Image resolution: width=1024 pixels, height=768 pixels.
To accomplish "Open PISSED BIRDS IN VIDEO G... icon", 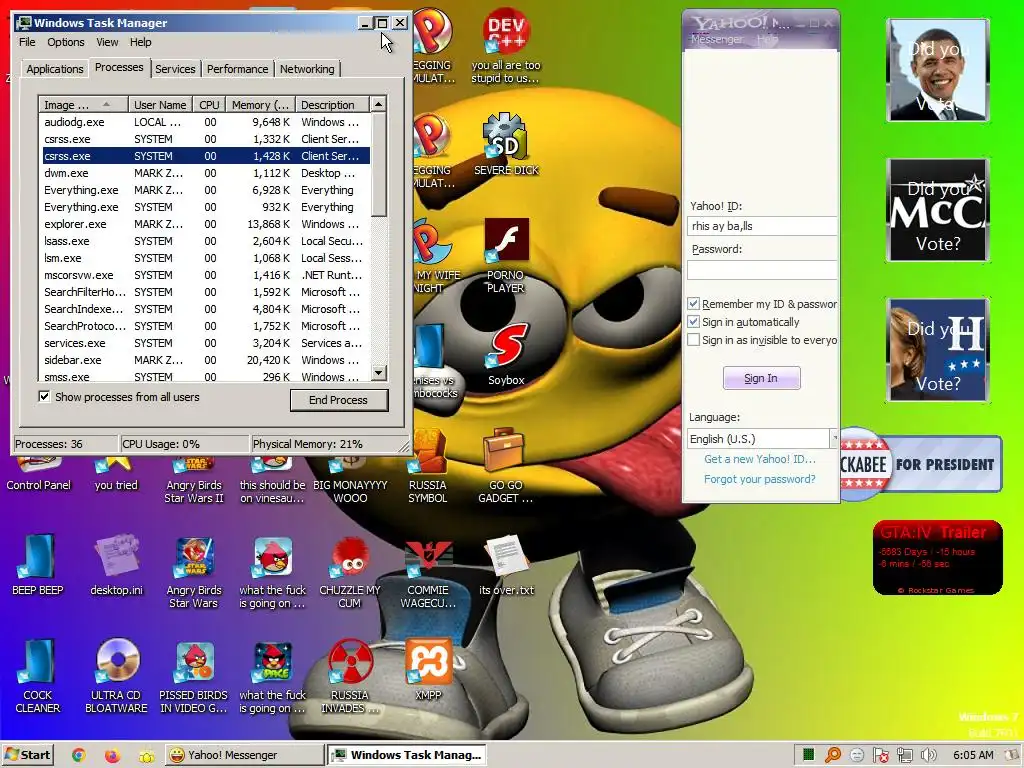I will click(194, 676).
